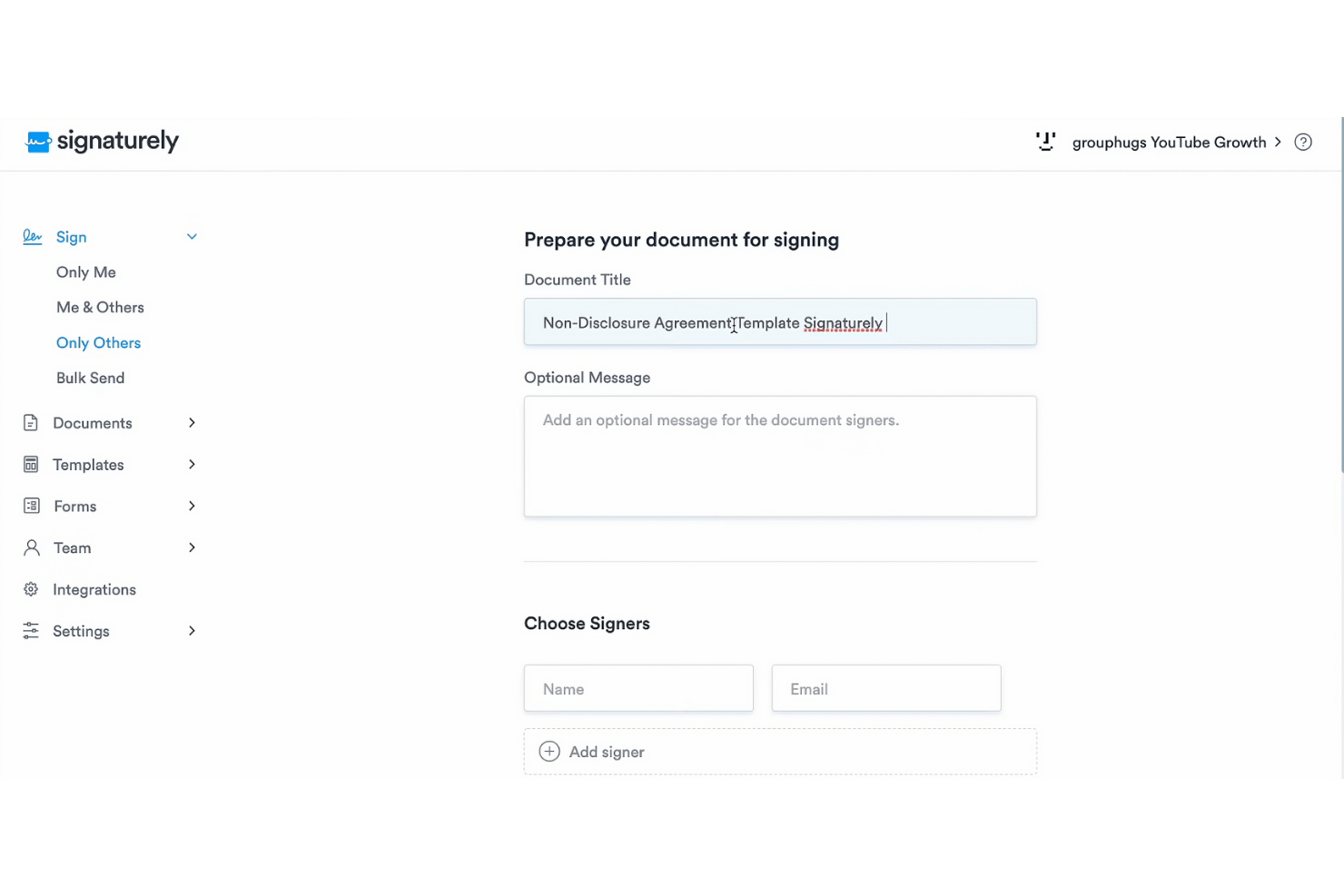
Task: Switch to Me & Others signing mode
Action: point(100,307)
